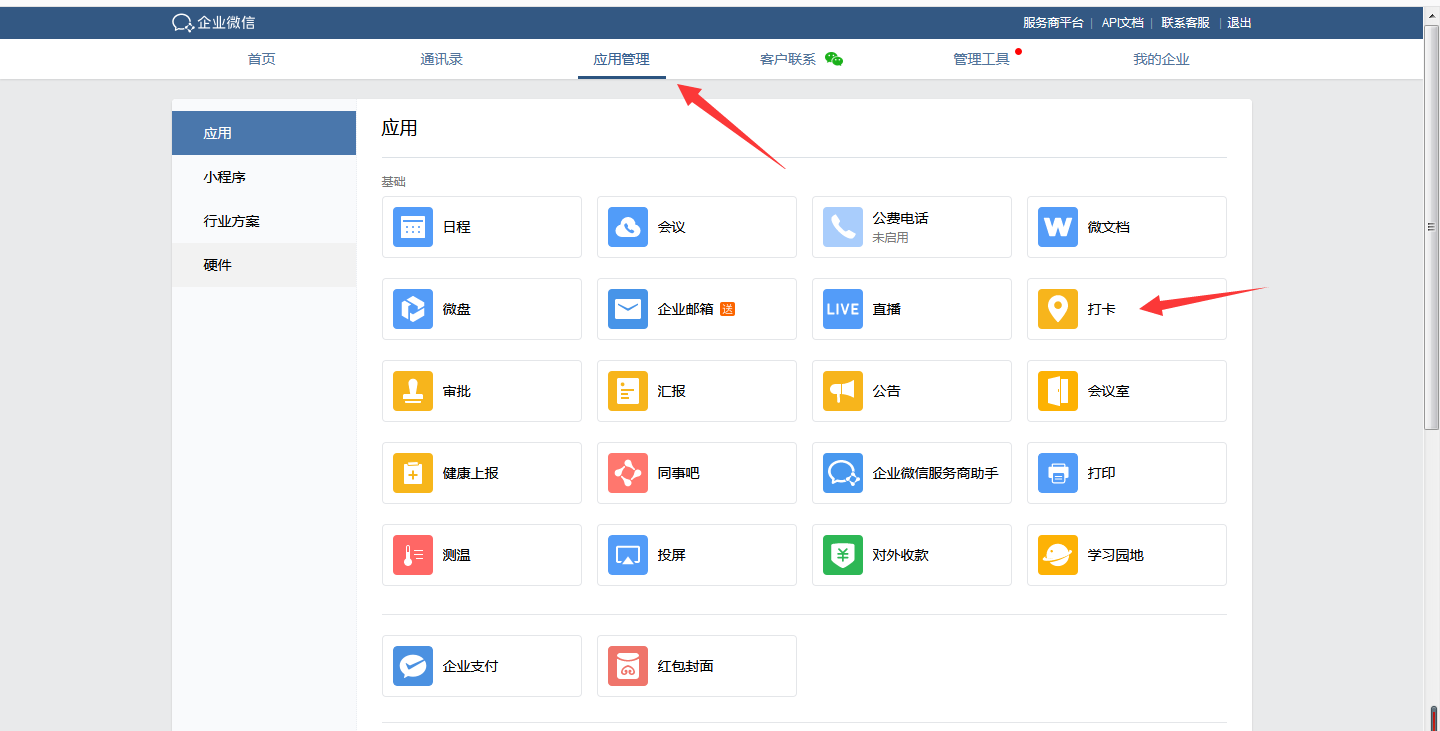Click the 汇报 report icon
Image resolution: width=1440 pixels, height=731 pixels.
[628, 391]
